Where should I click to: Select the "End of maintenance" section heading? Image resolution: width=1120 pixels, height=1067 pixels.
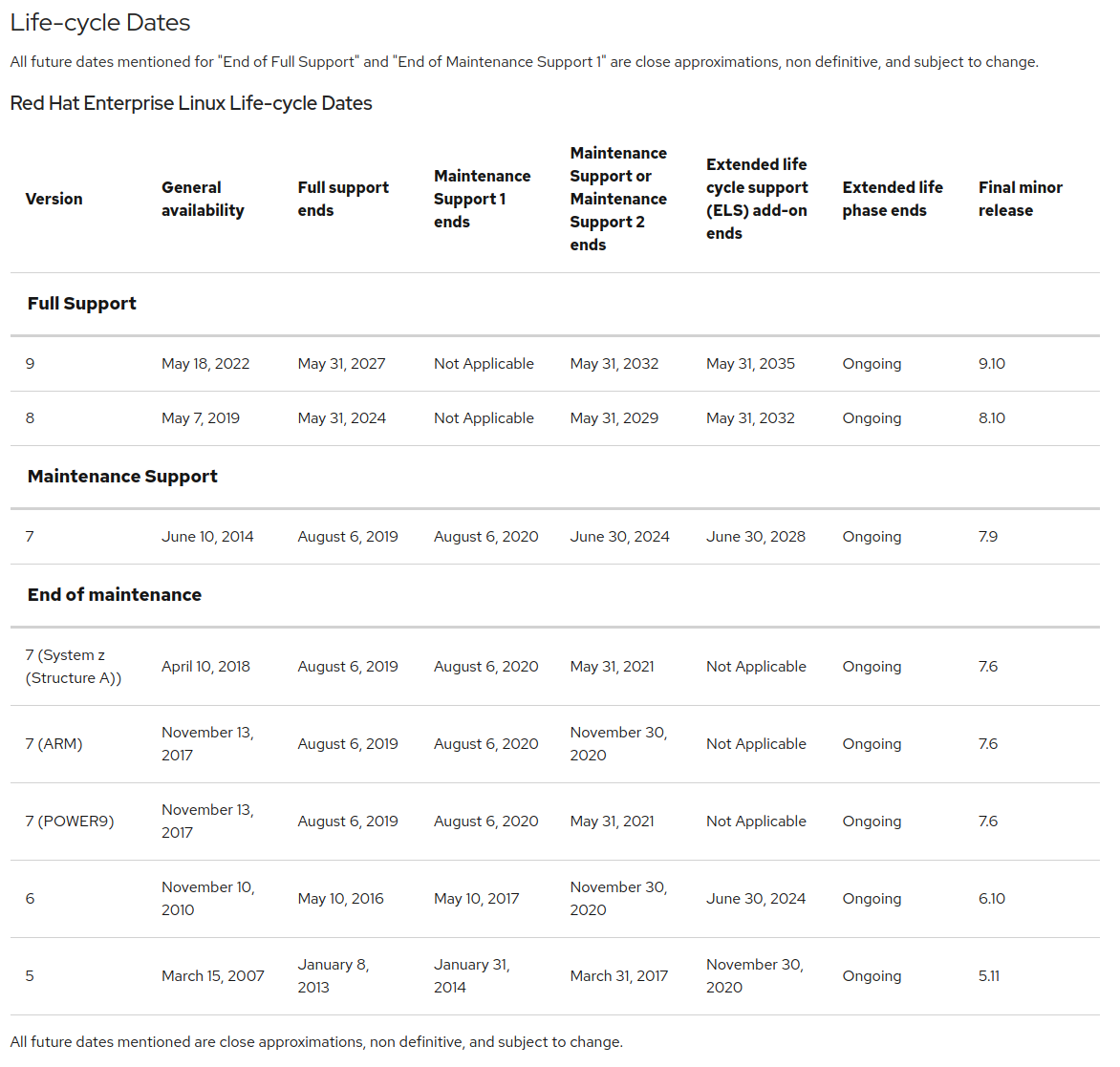(x=115, y=595)
